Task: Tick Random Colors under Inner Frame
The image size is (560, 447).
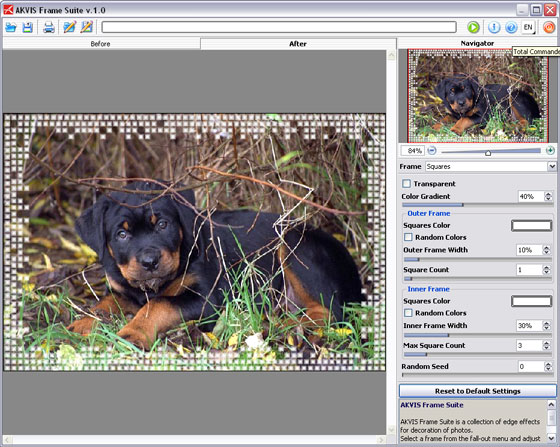Action: coord(408,313)
